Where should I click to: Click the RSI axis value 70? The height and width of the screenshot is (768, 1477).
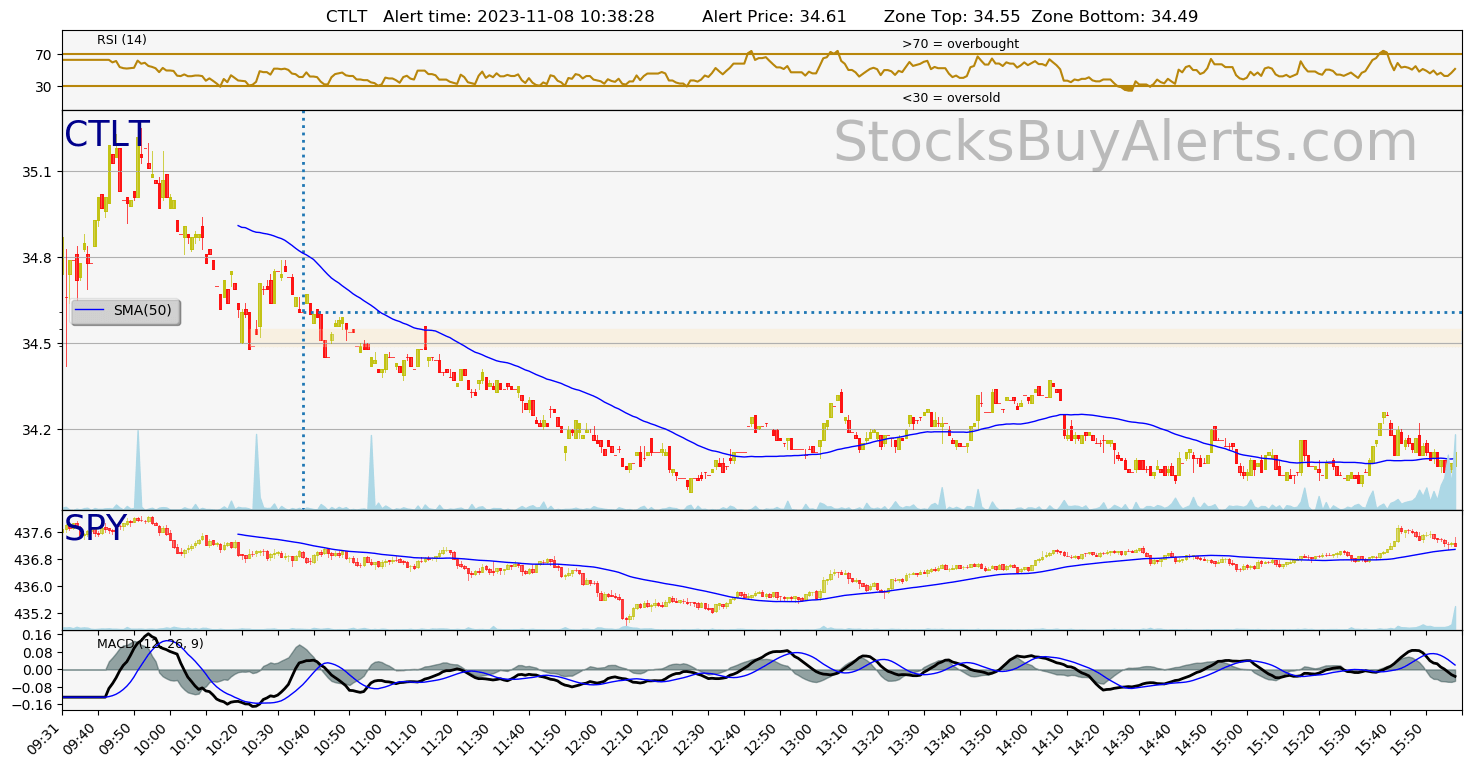(x=43, y=55)
